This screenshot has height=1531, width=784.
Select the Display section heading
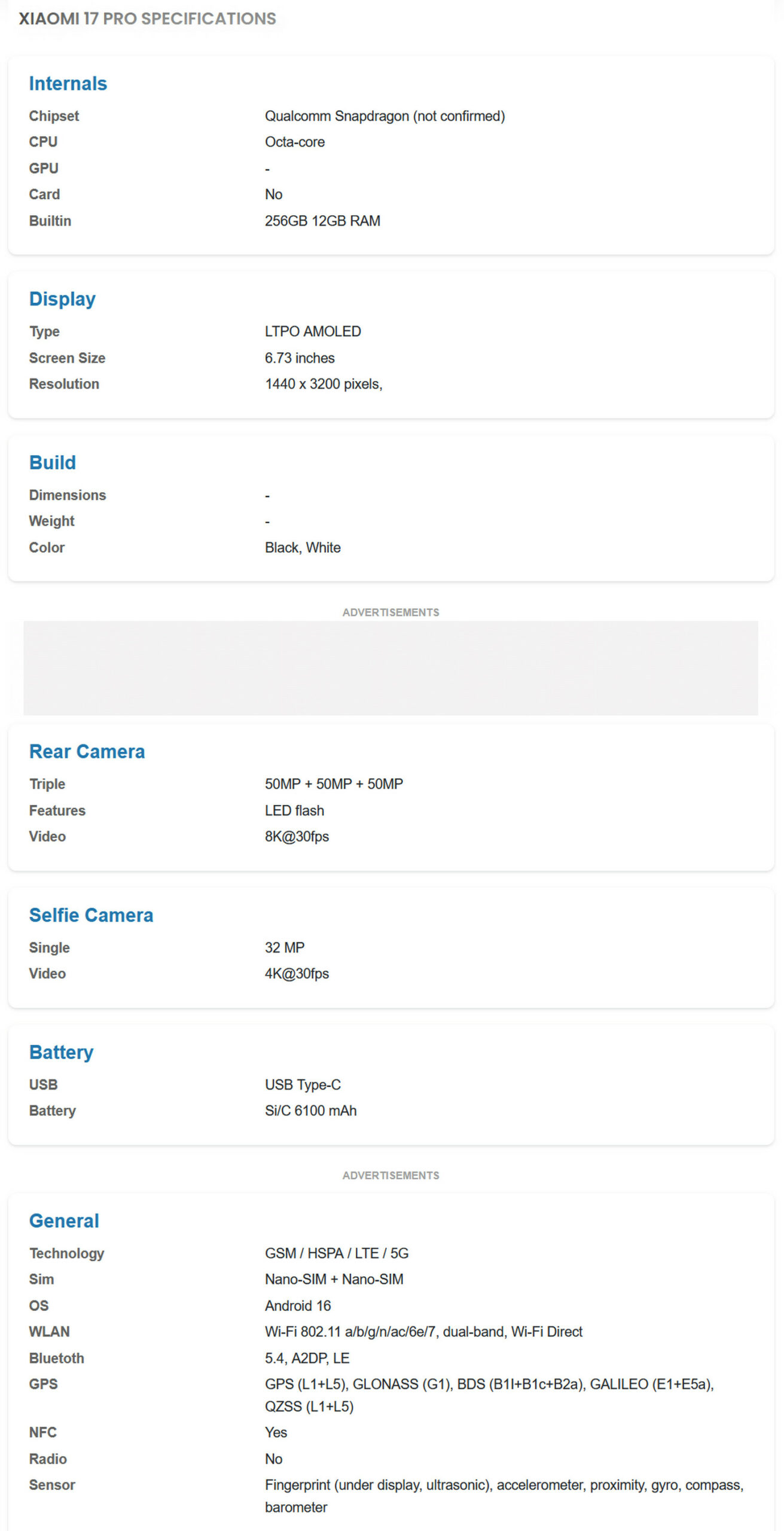point(62,299)
